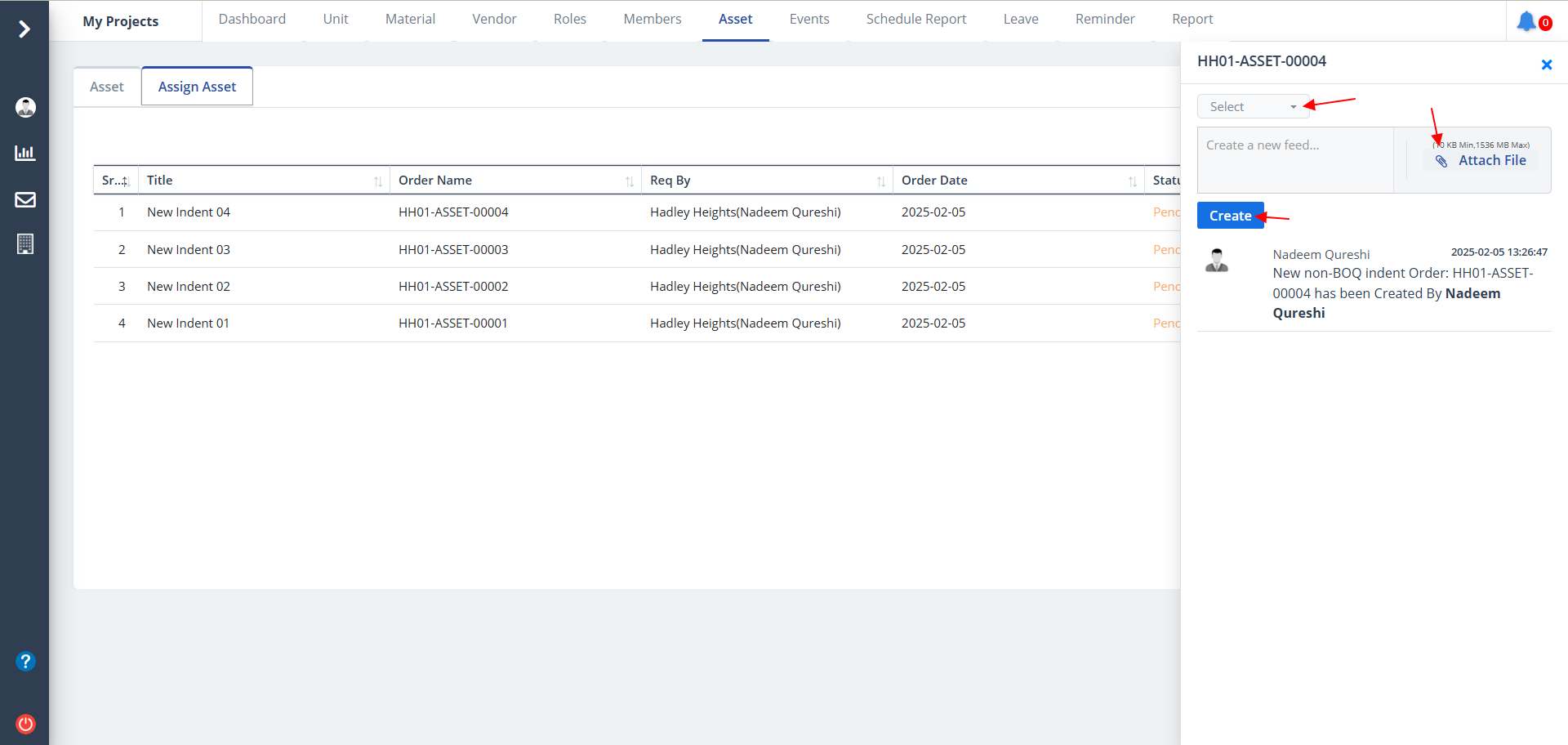Close the HH01-ASSET-00004 feed panel

coord(1546,65)
